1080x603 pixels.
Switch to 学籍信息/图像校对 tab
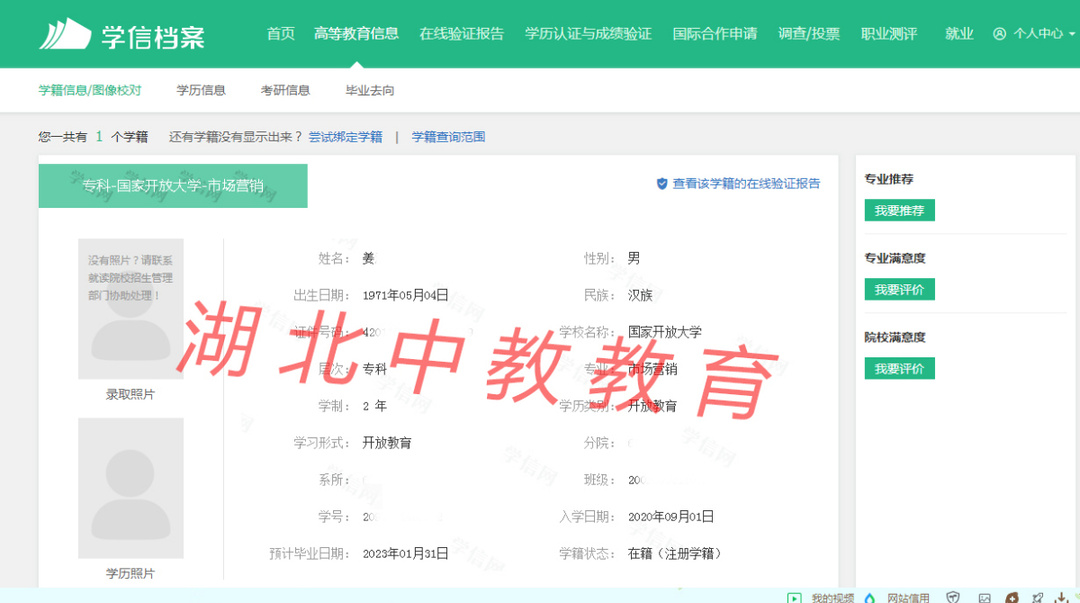pos(90,90)
